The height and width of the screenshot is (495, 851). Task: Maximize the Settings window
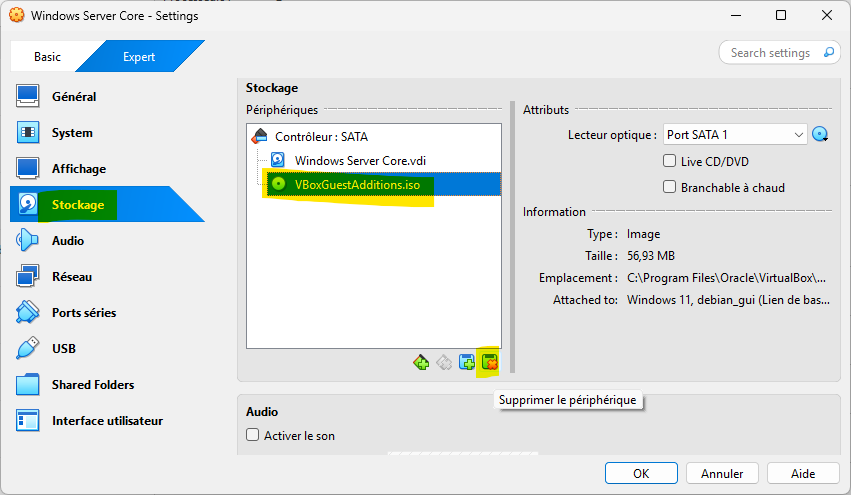click(781, 15)
